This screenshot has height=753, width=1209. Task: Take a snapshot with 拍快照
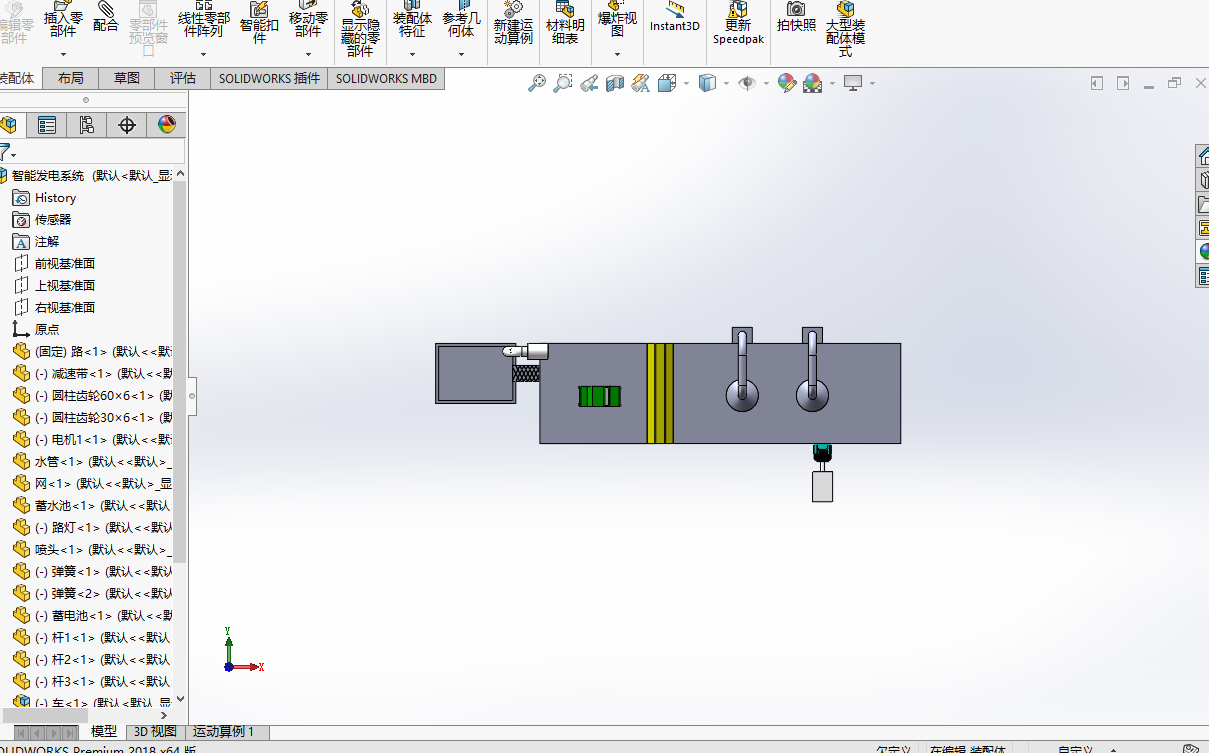pyautogui.click(x=796, y=18)
